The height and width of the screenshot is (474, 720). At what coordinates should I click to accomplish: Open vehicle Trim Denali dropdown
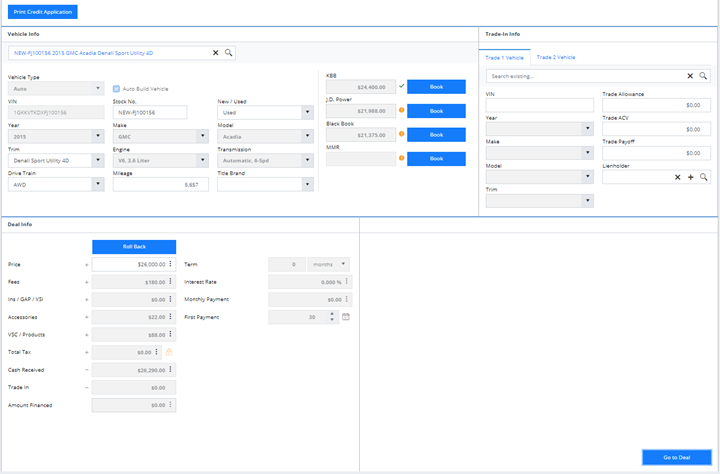point(97,160)
